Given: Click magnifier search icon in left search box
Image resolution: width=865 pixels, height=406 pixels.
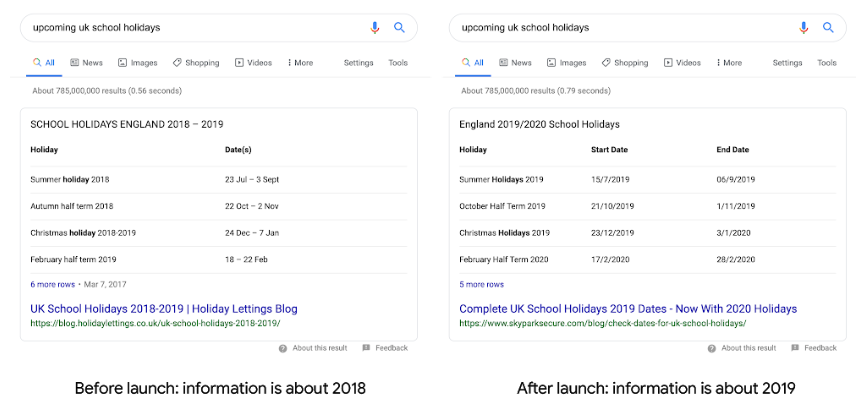Looking at the screenshot, I should point(399,28).
